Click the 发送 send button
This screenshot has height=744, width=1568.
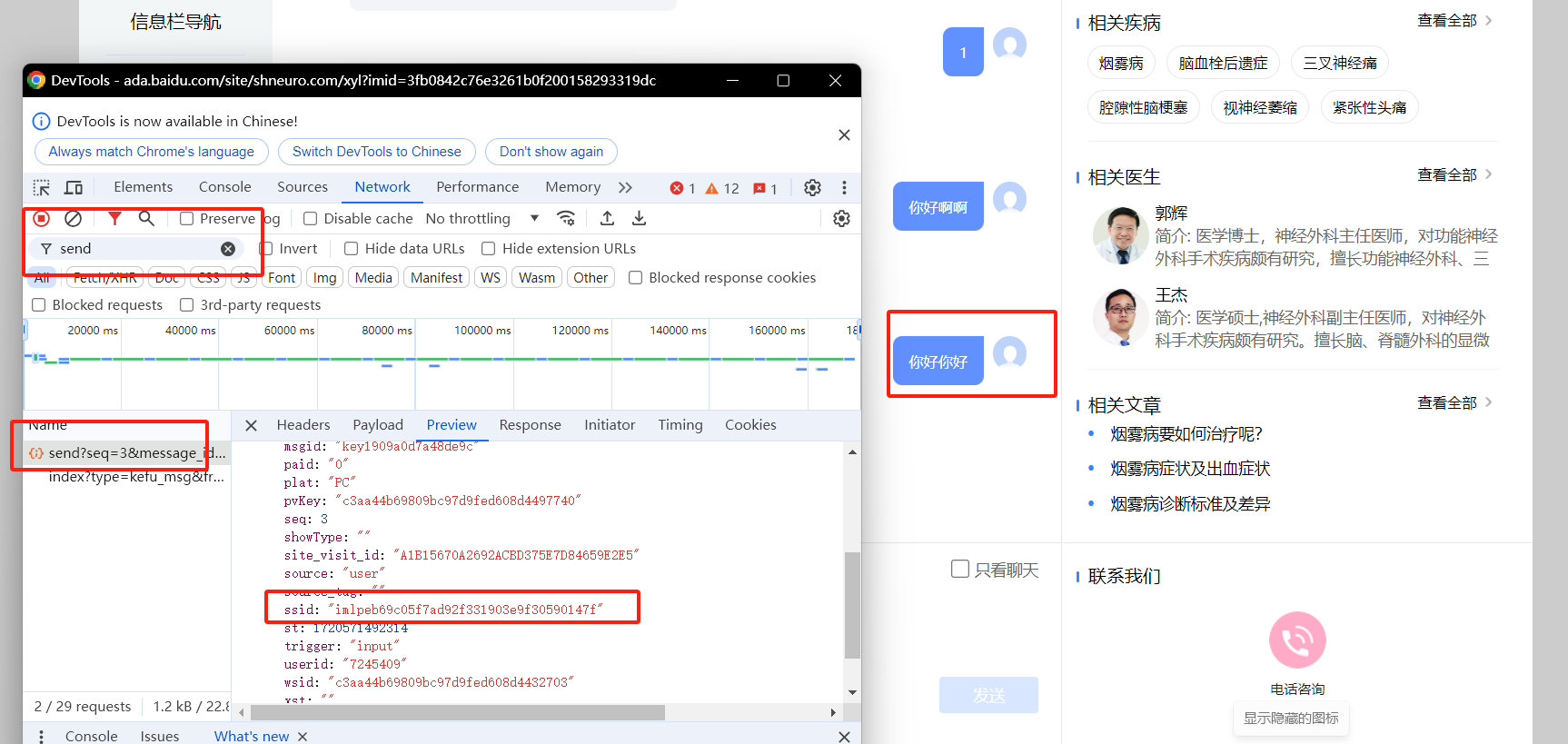pyautogui.click(x=988, y=695)
